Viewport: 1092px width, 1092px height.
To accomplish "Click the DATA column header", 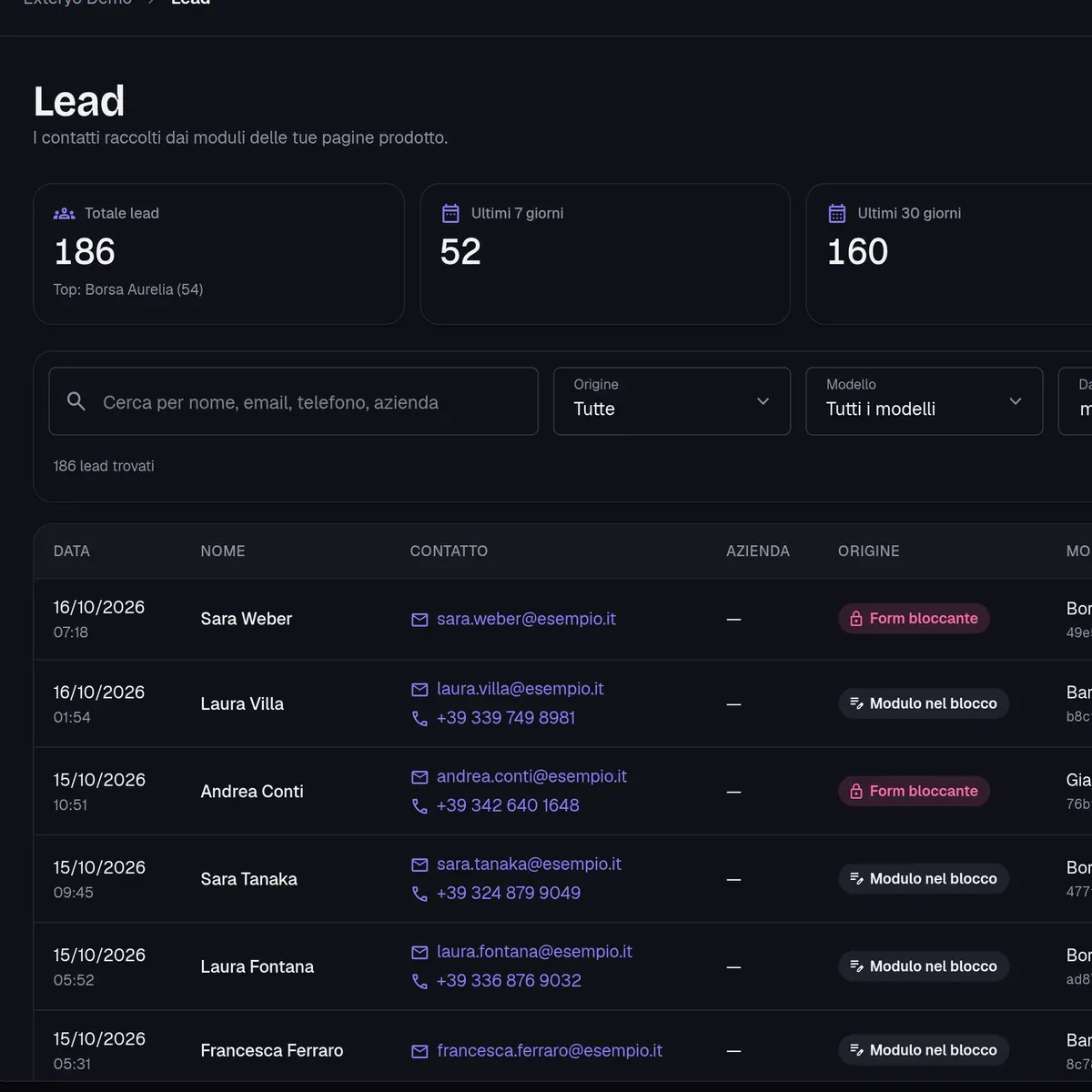I will pyautogui.click(x=72, y=551).
